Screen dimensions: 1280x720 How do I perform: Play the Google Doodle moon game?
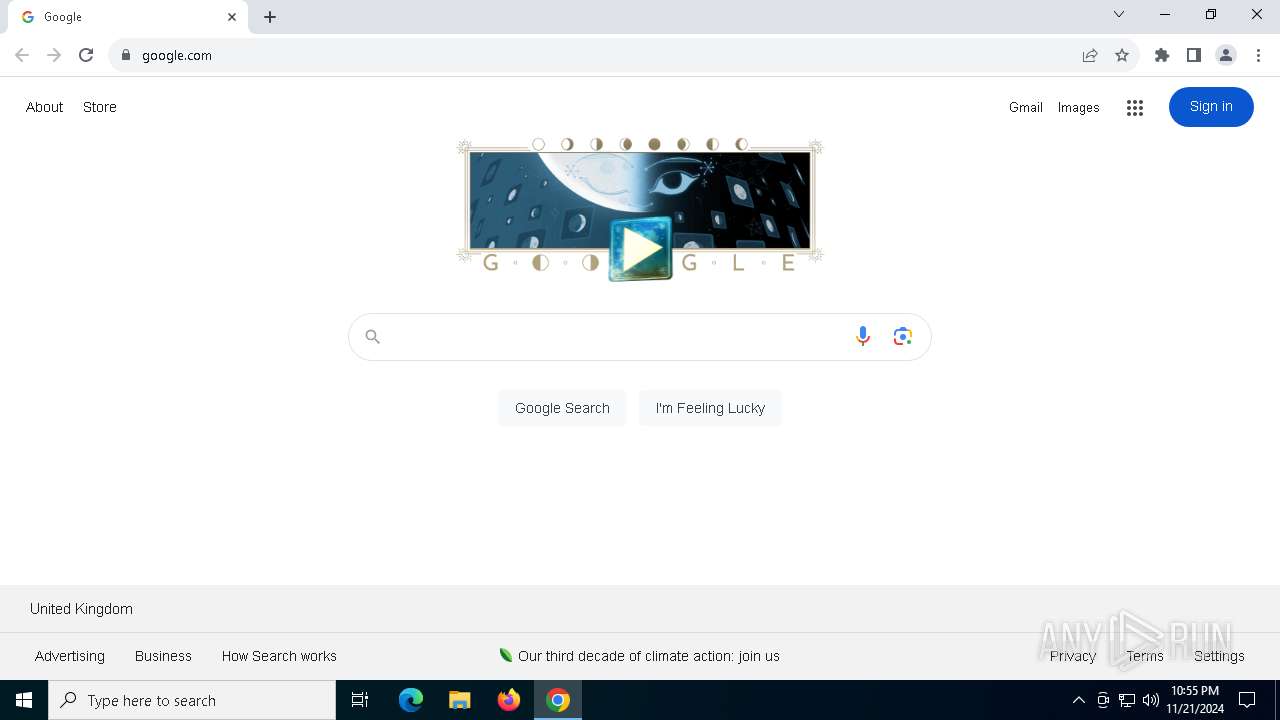tap(640, 249)
